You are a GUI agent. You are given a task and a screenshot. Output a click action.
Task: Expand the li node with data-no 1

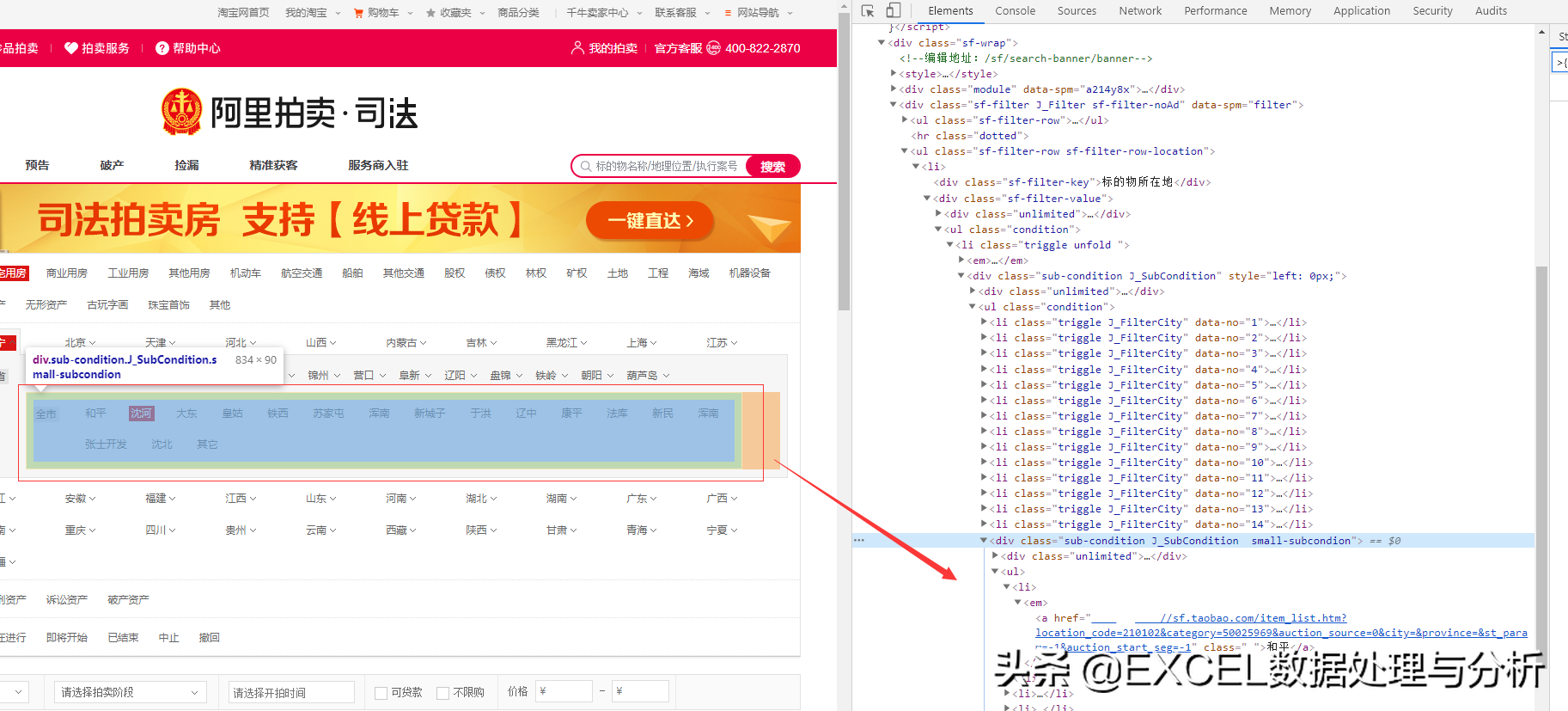coord(984,322)
